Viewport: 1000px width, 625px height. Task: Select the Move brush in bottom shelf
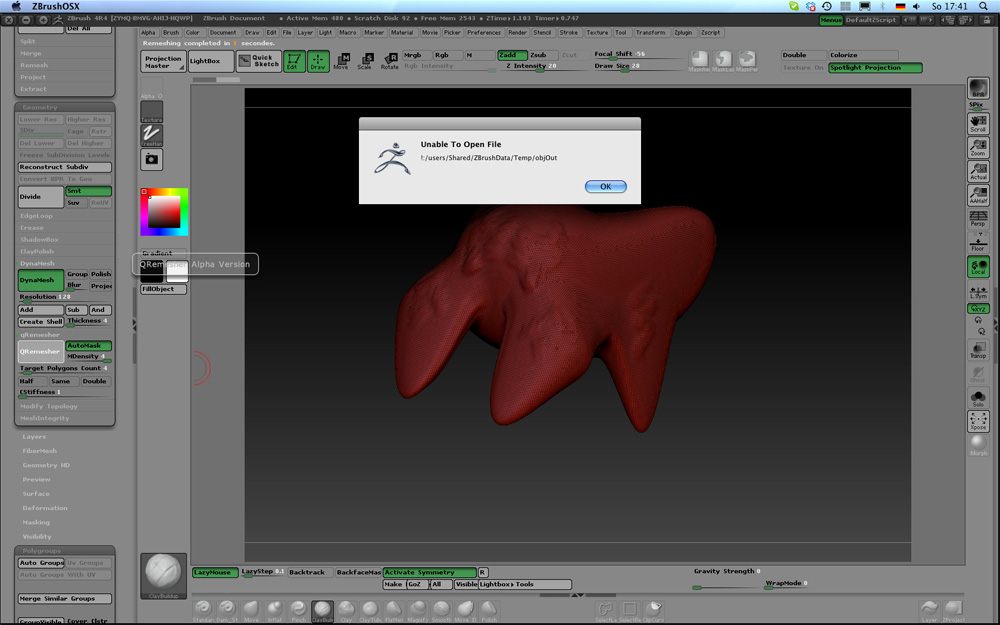click(x=251, y=611)
